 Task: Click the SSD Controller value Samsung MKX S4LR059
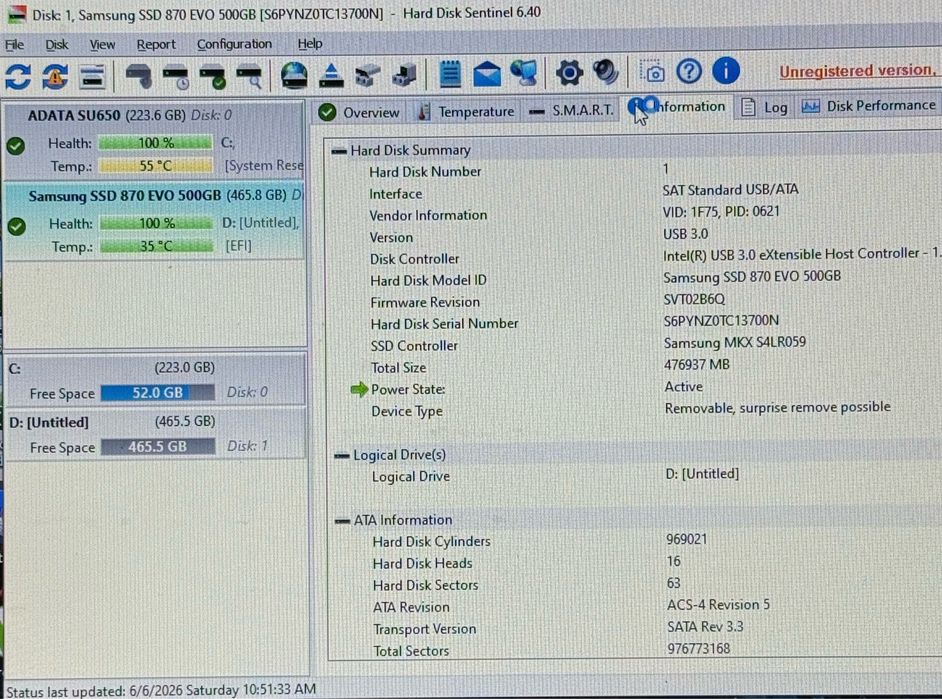[735, 342]
